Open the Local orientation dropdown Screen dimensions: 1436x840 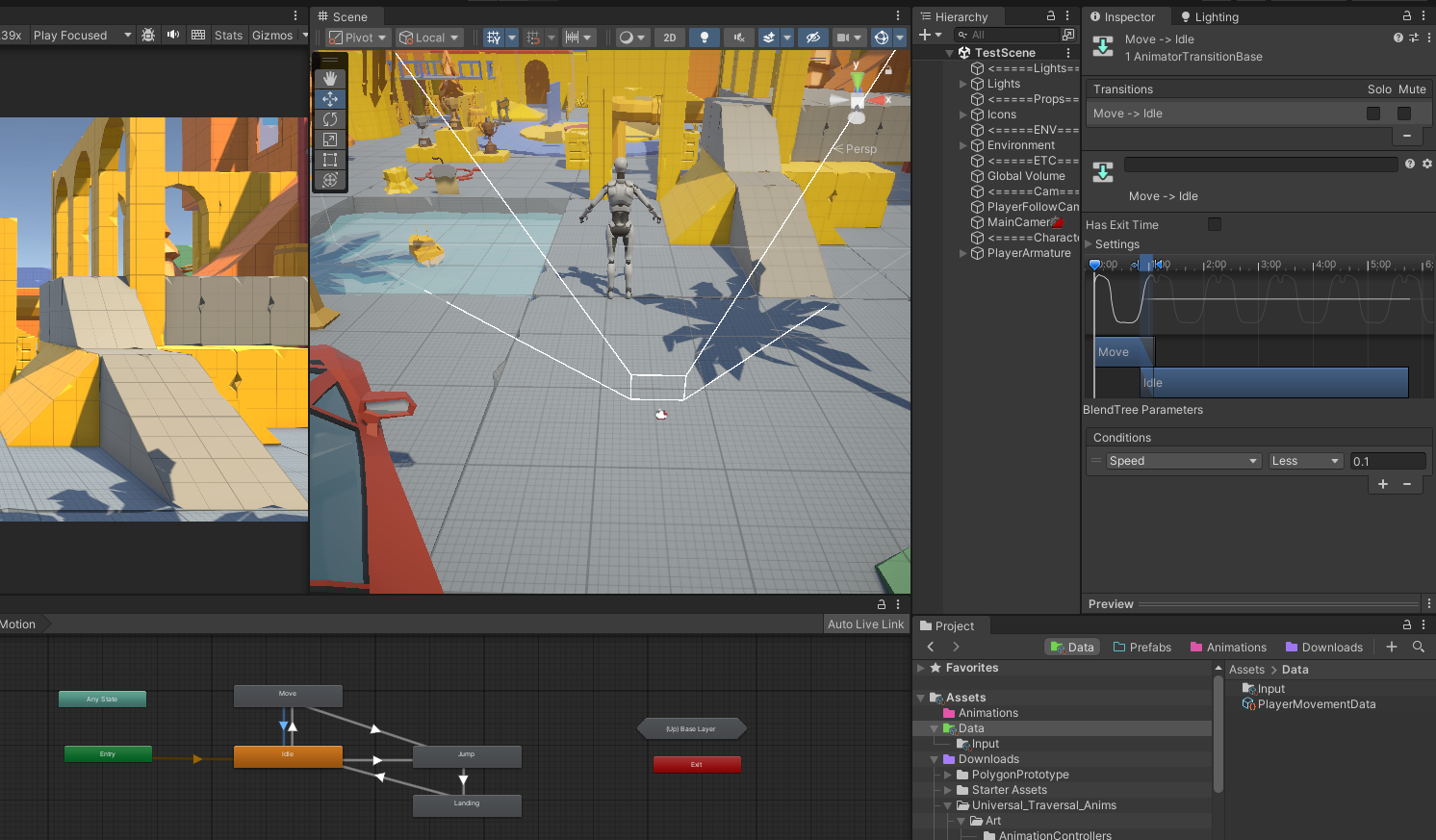430,38
